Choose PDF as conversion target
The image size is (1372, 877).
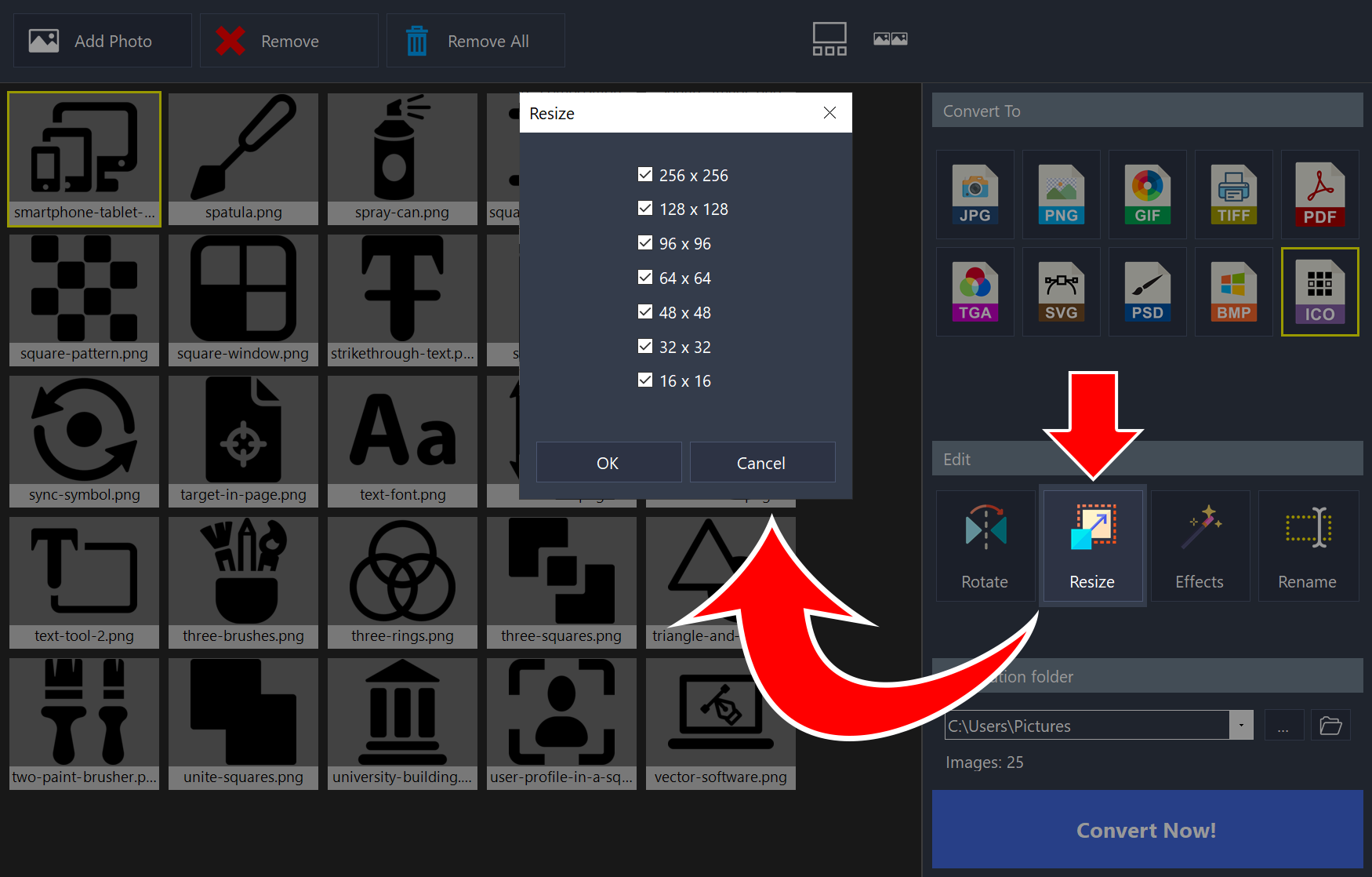(1319, 195)
